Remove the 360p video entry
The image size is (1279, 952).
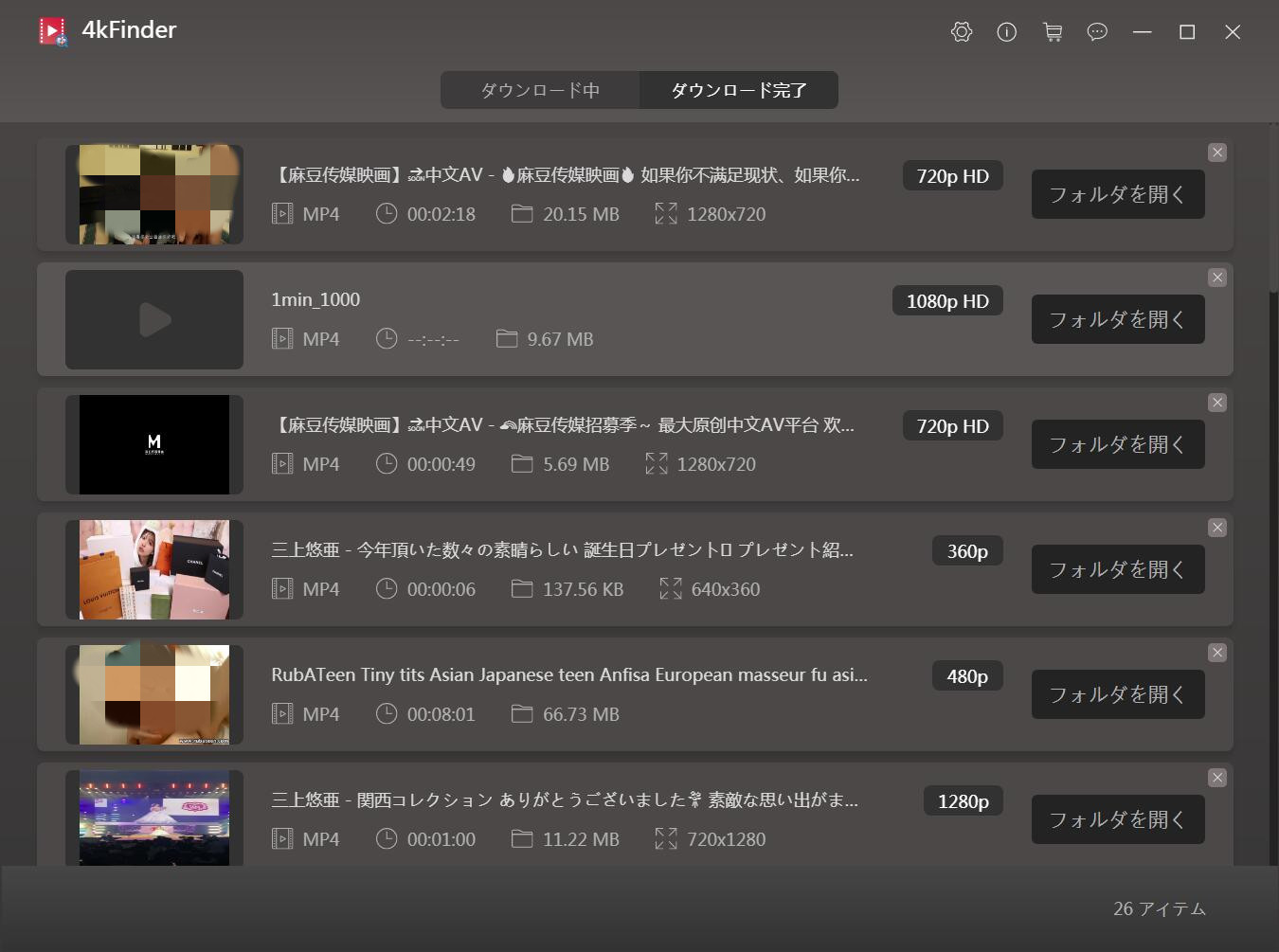1217,528
